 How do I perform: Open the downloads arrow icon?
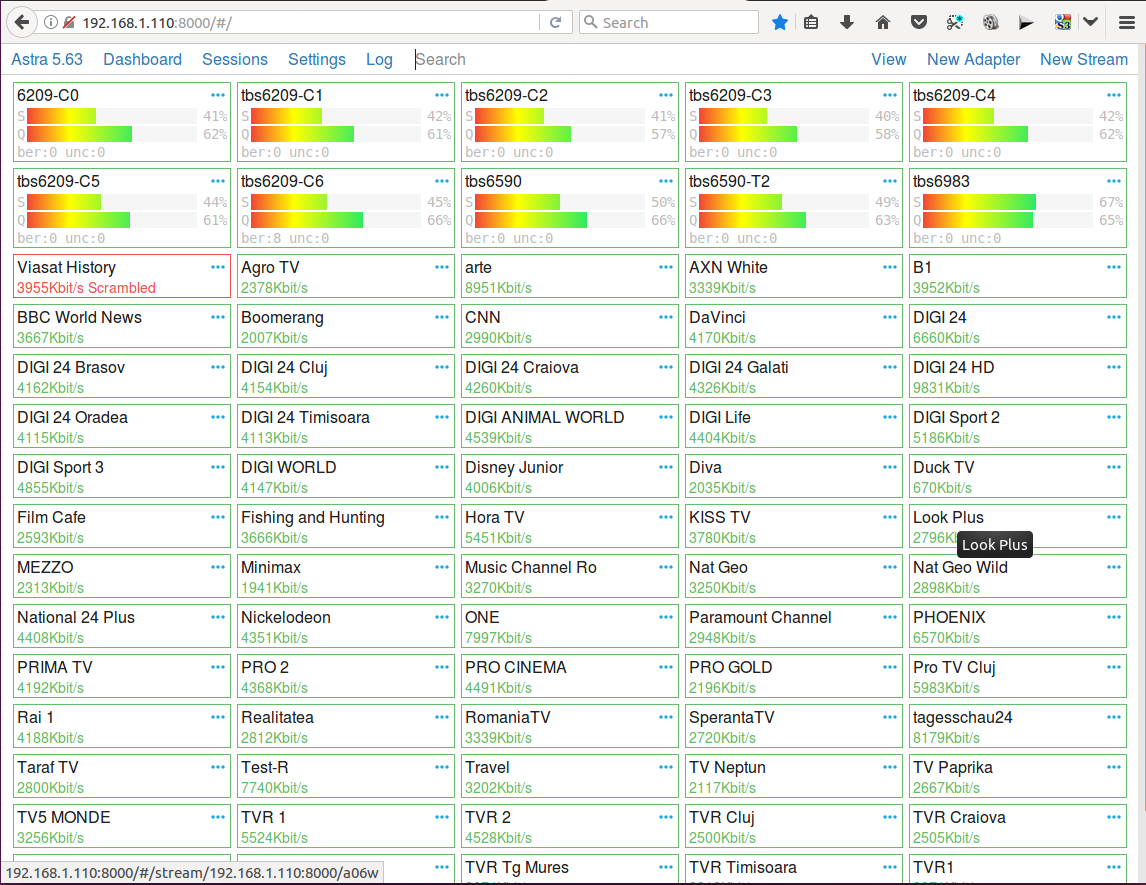tap(846, 22)
